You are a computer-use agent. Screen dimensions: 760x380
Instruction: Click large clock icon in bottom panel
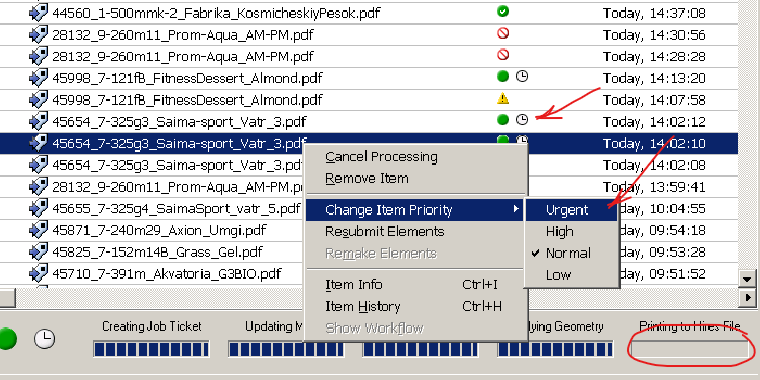[x=45, y=339]
